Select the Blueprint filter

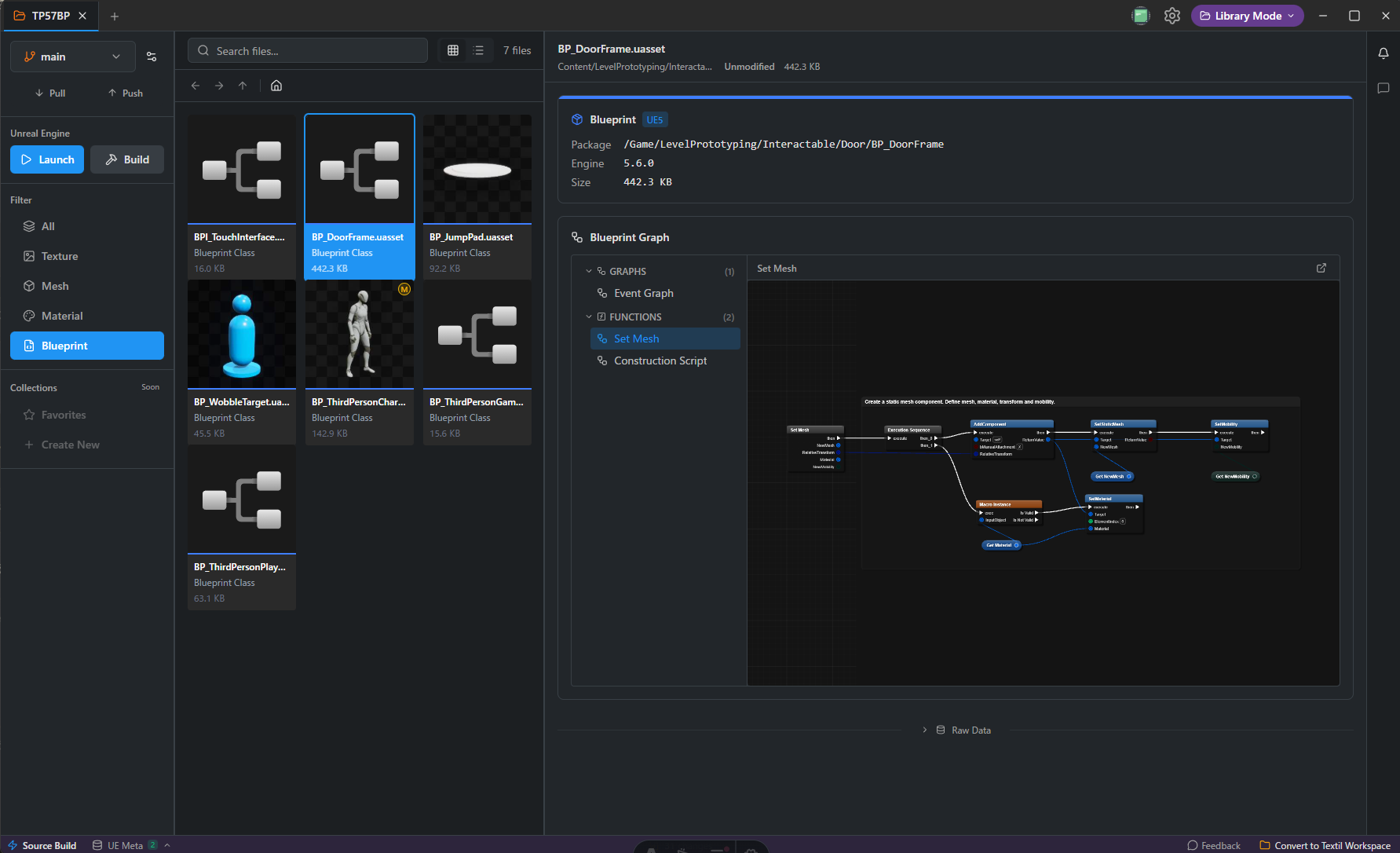(87, 346)
